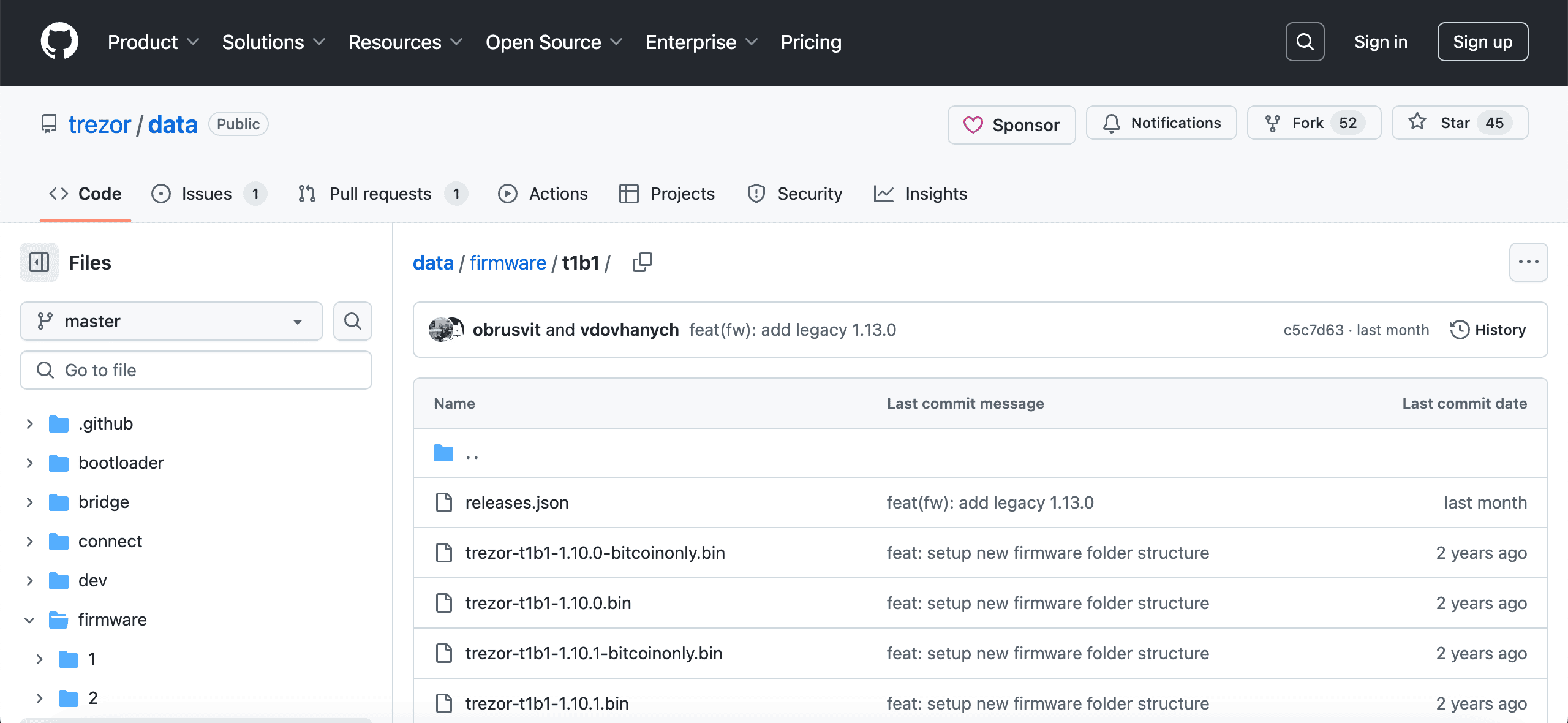Go to the data breadcrumb link
The height and width of the screenshot is (723, 1568).
433,262
